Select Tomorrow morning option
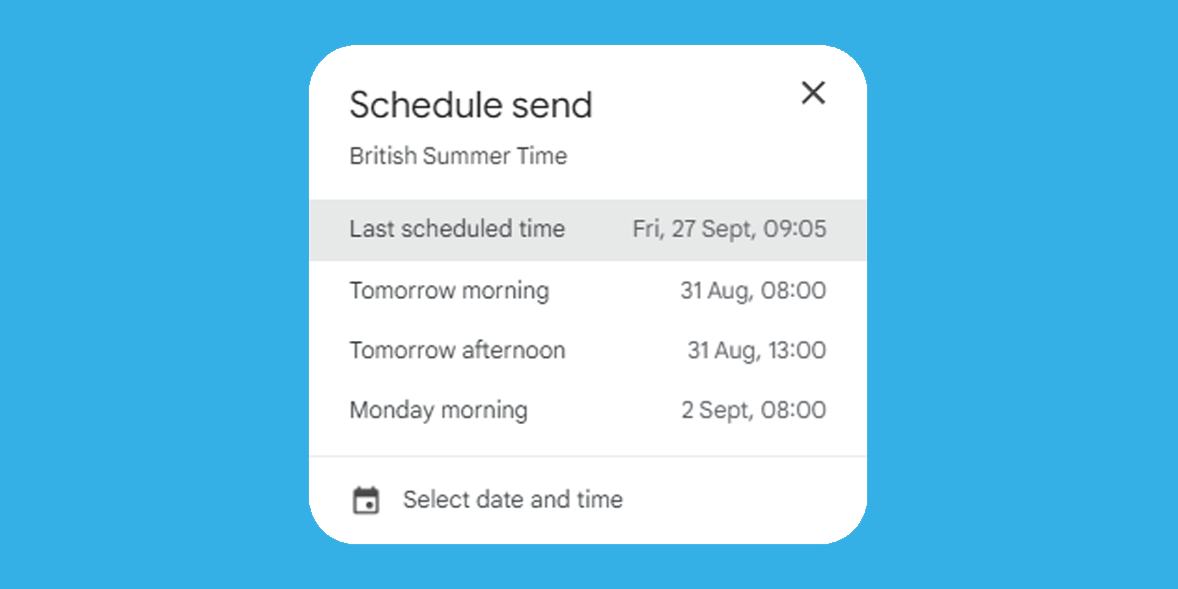The image size is (1178, 589). pos(587,291)
